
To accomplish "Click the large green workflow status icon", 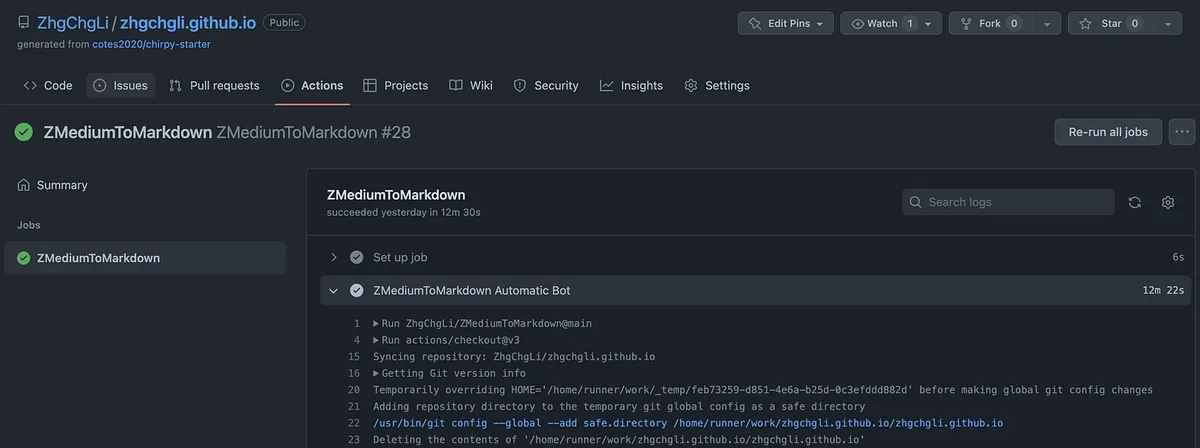I will tap(24, 132).
